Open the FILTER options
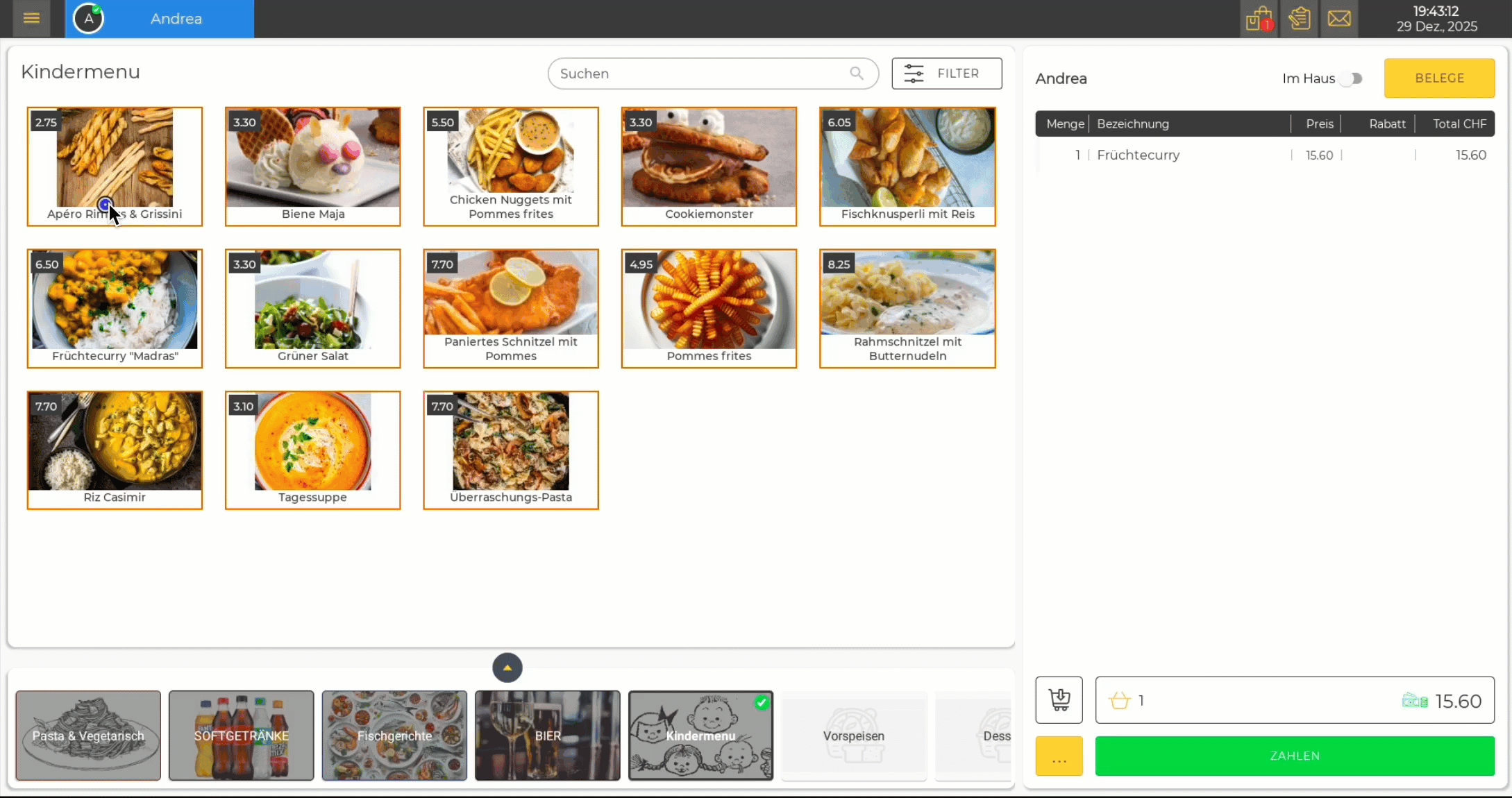Screen dimensions: 1512x798 pos(946,74)
